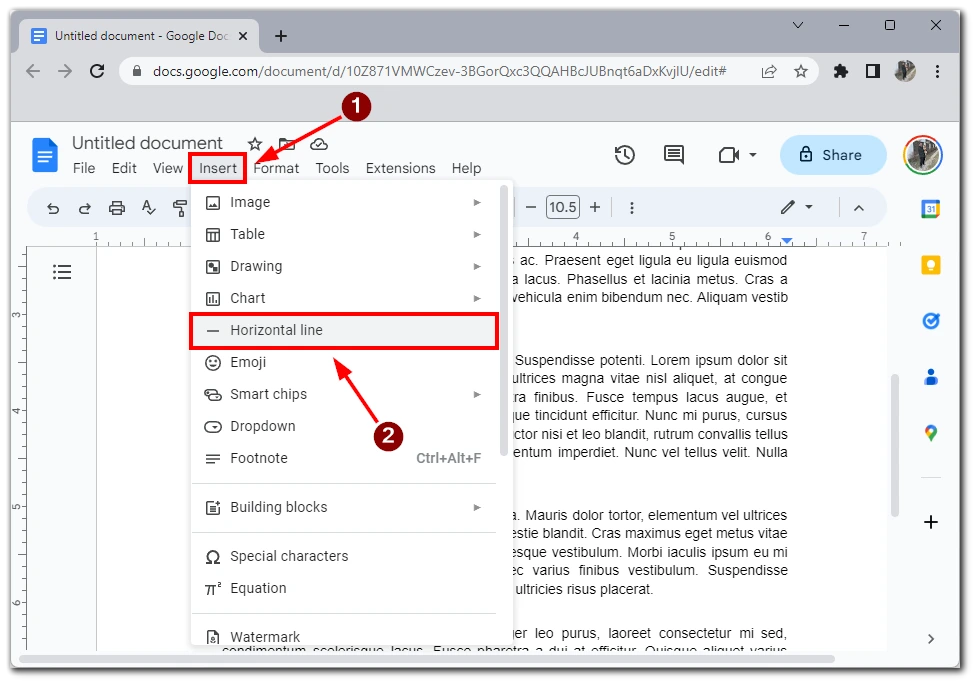Increase font size with plus button
978x686 pixels.
595,207
